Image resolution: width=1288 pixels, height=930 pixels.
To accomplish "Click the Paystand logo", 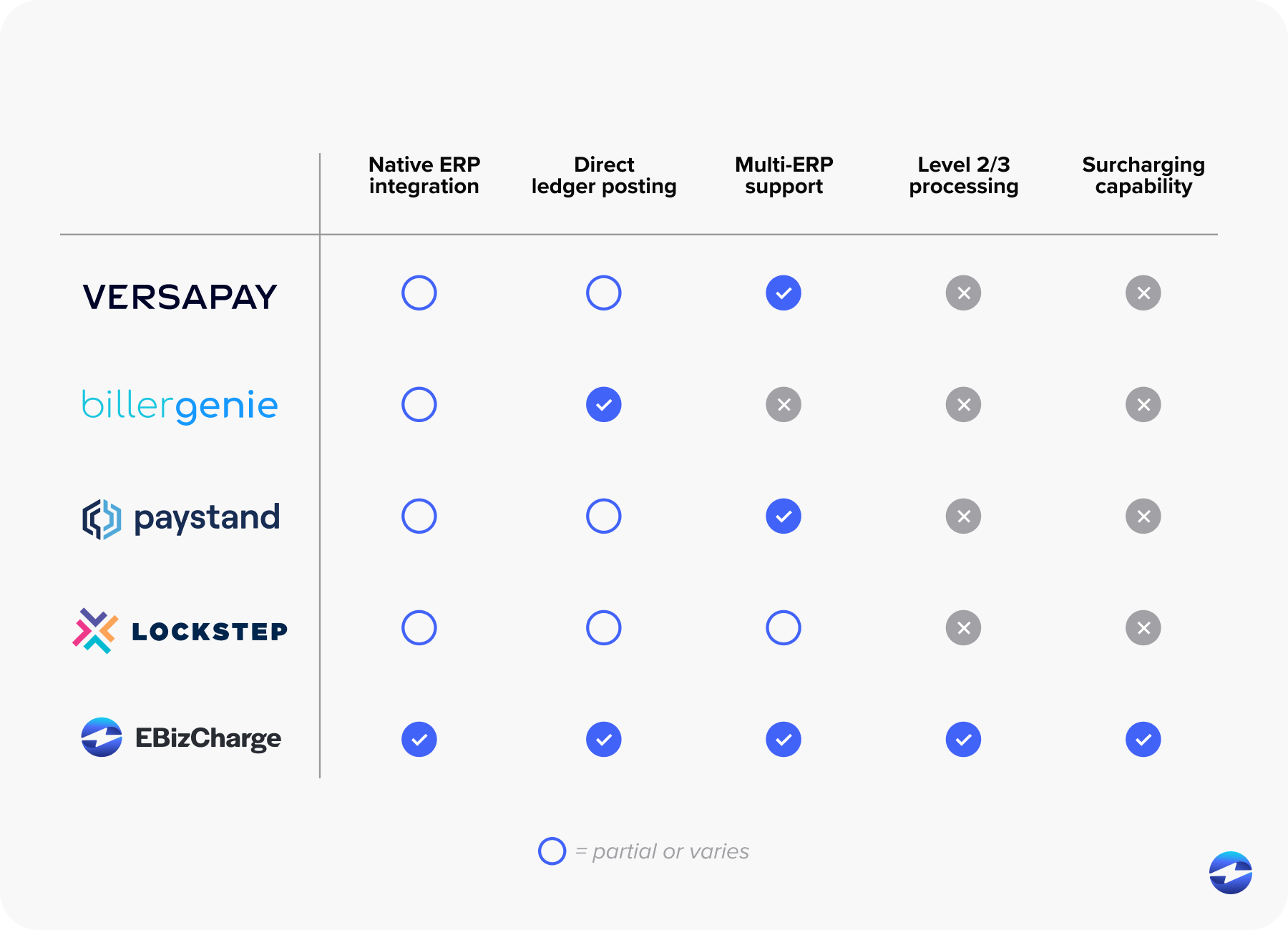I will pos(181,519).
